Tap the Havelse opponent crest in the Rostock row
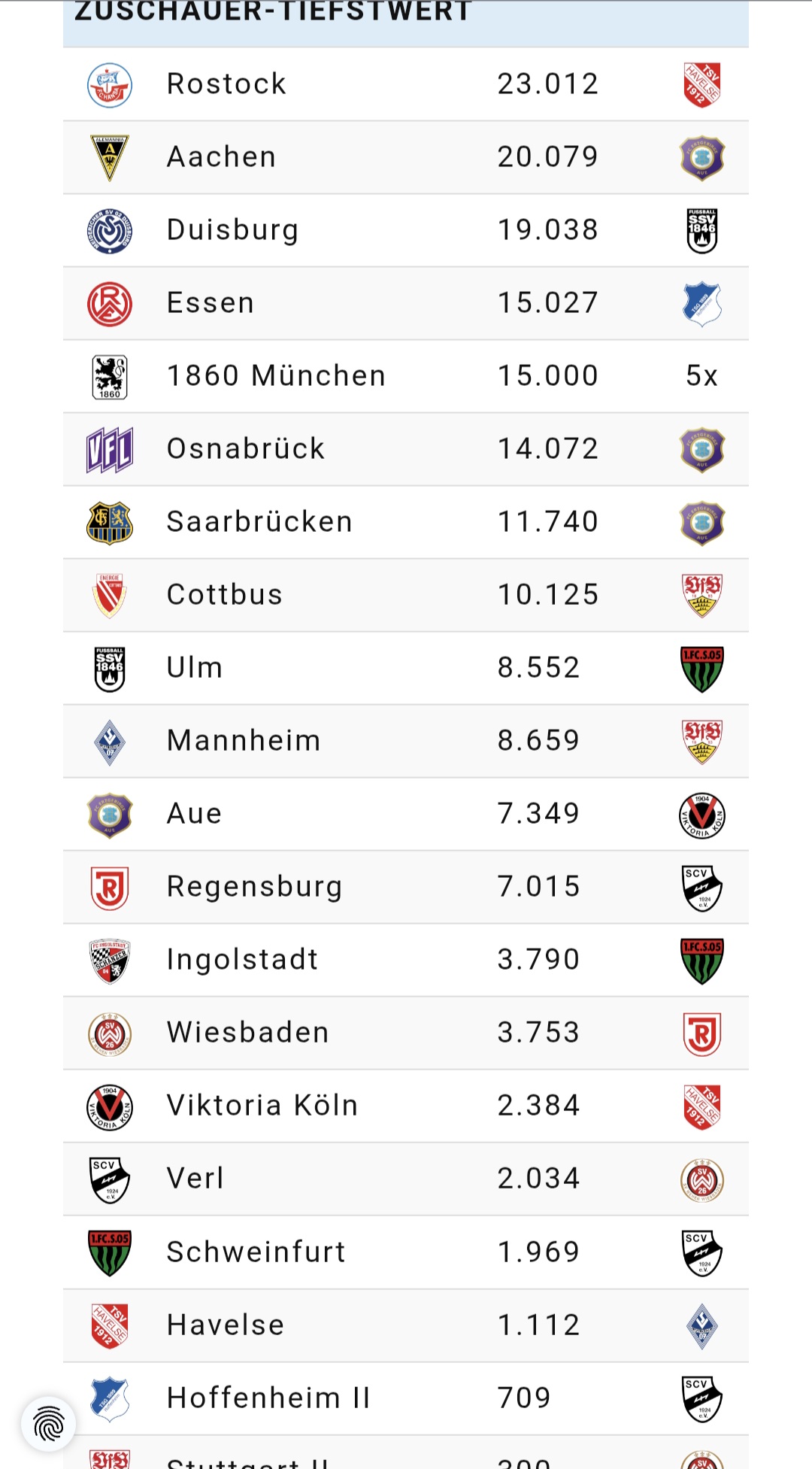The image size is (812, 1469). click(701, 84)
